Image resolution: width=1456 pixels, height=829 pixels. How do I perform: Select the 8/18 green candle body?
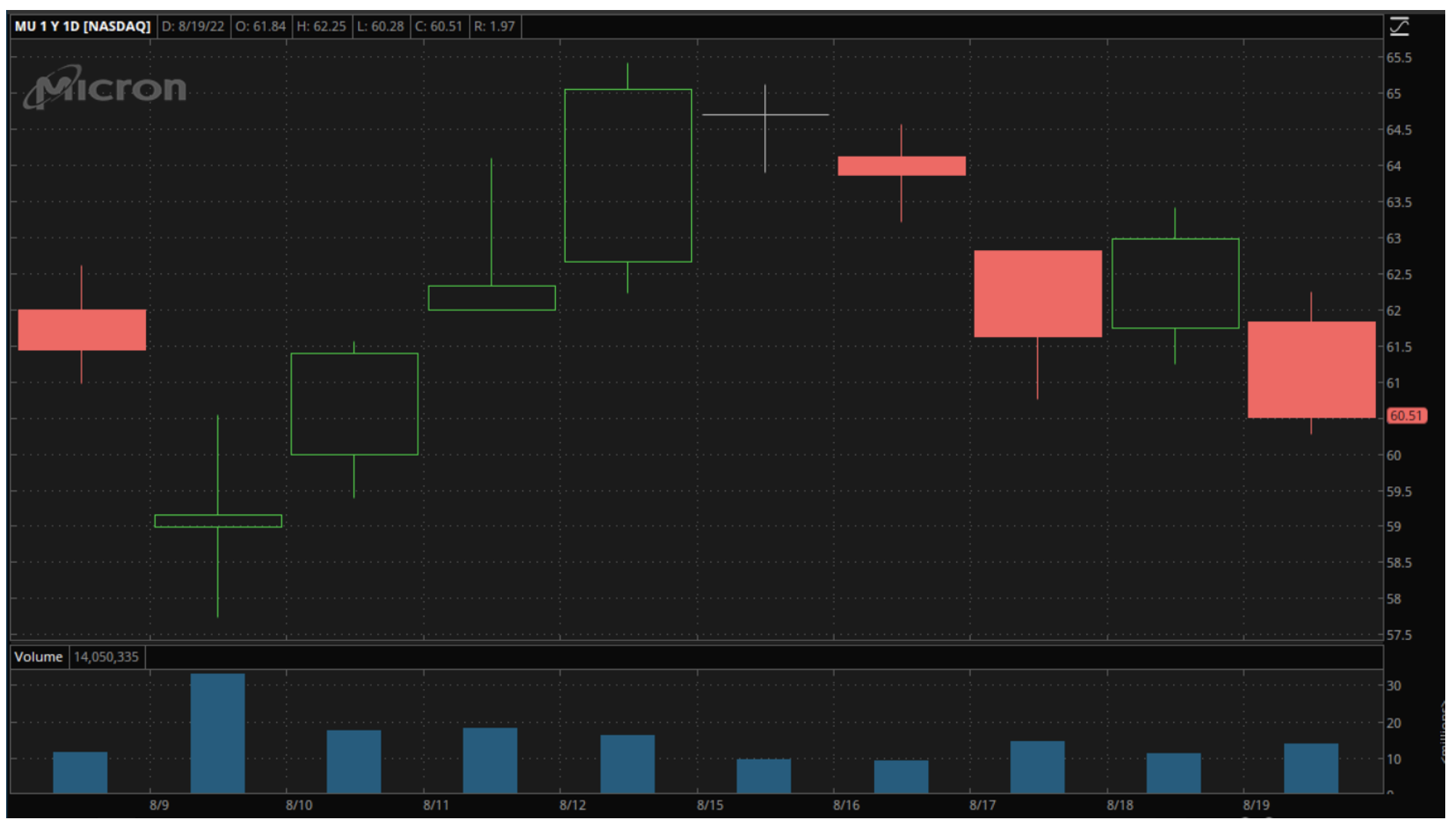pos(1175,283)
